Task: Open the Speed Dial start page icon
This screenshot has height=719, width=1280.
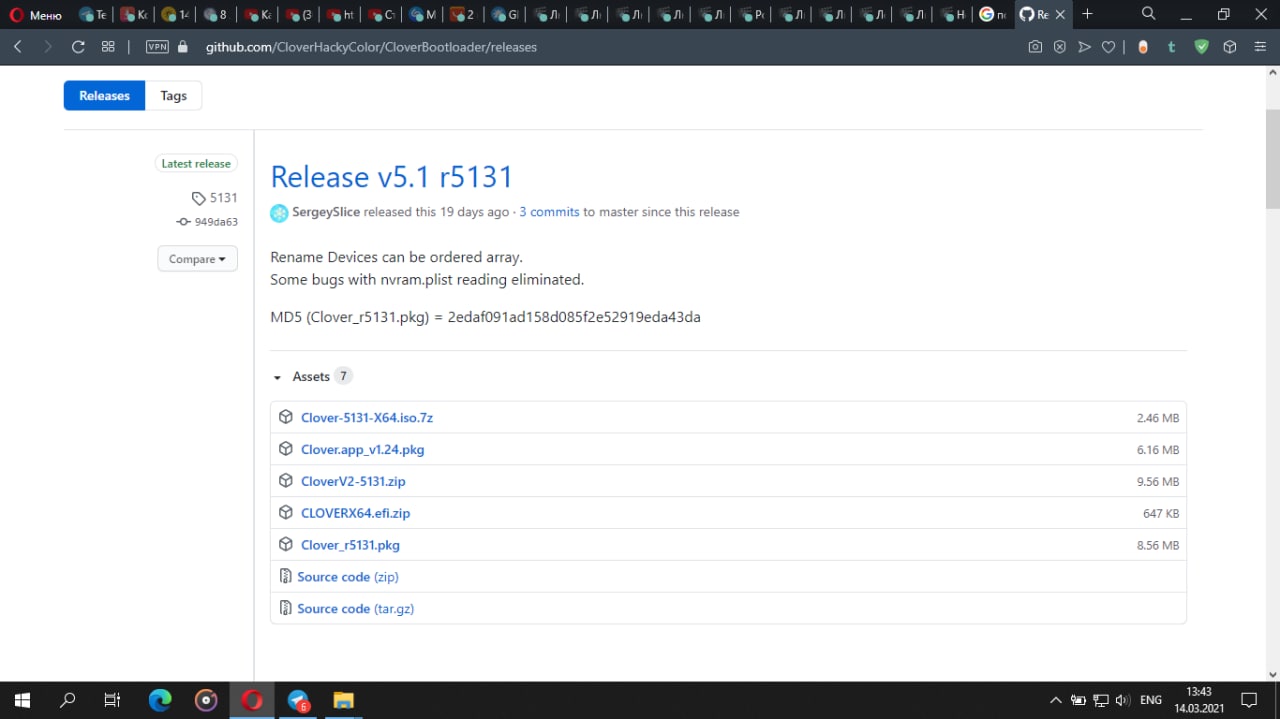Action: pyautogui.click(x=108, y=47)
